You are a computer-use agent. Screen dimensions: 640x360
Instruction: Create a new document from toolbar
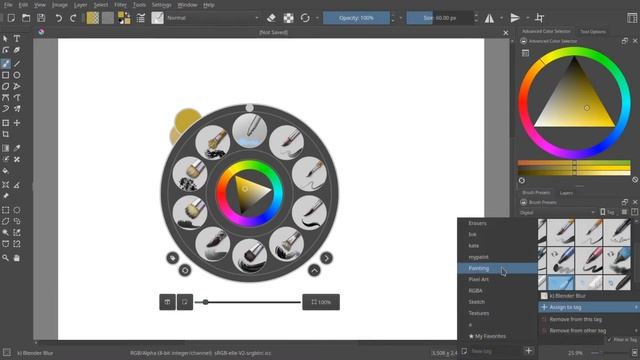(x=11, y=18)
